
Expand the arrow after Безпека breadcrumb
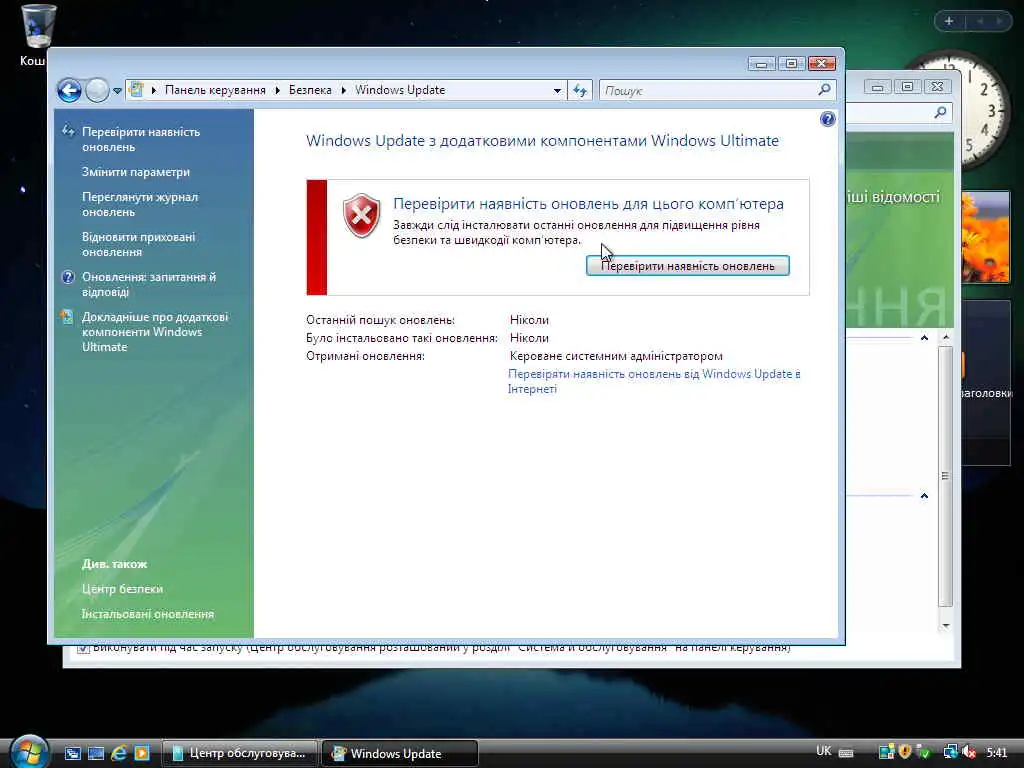click(x=343, y=90)
